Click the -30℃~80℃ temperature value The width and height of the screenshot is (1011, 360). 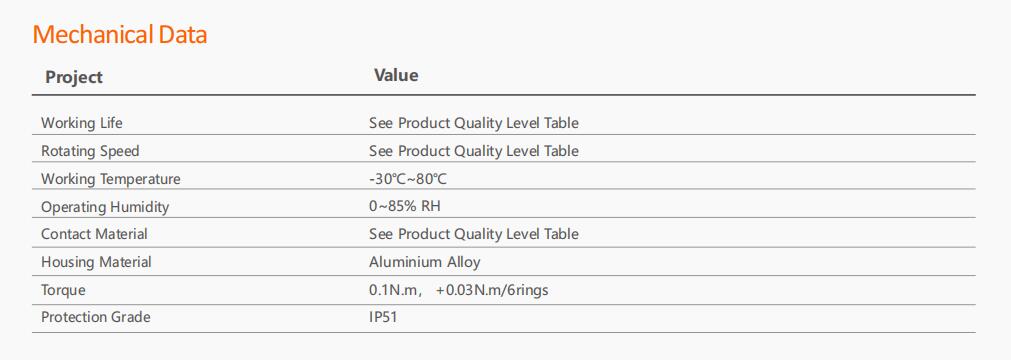click(x=407, y=179)
